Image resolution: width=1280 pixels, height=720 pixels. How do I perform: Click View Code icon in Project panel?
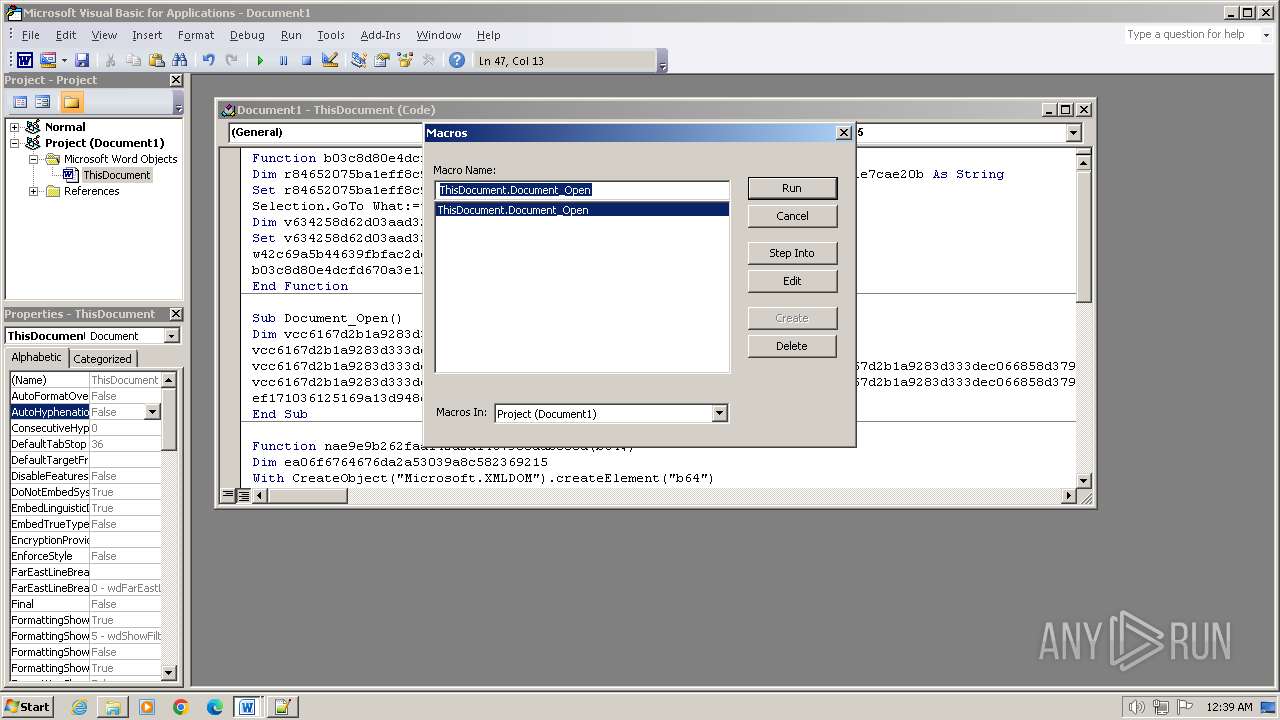(x=20, y=102)
